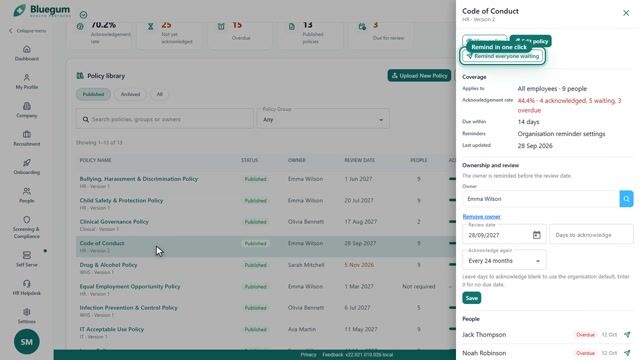Send a reminder to Jack Thompson

coord(627,335)
